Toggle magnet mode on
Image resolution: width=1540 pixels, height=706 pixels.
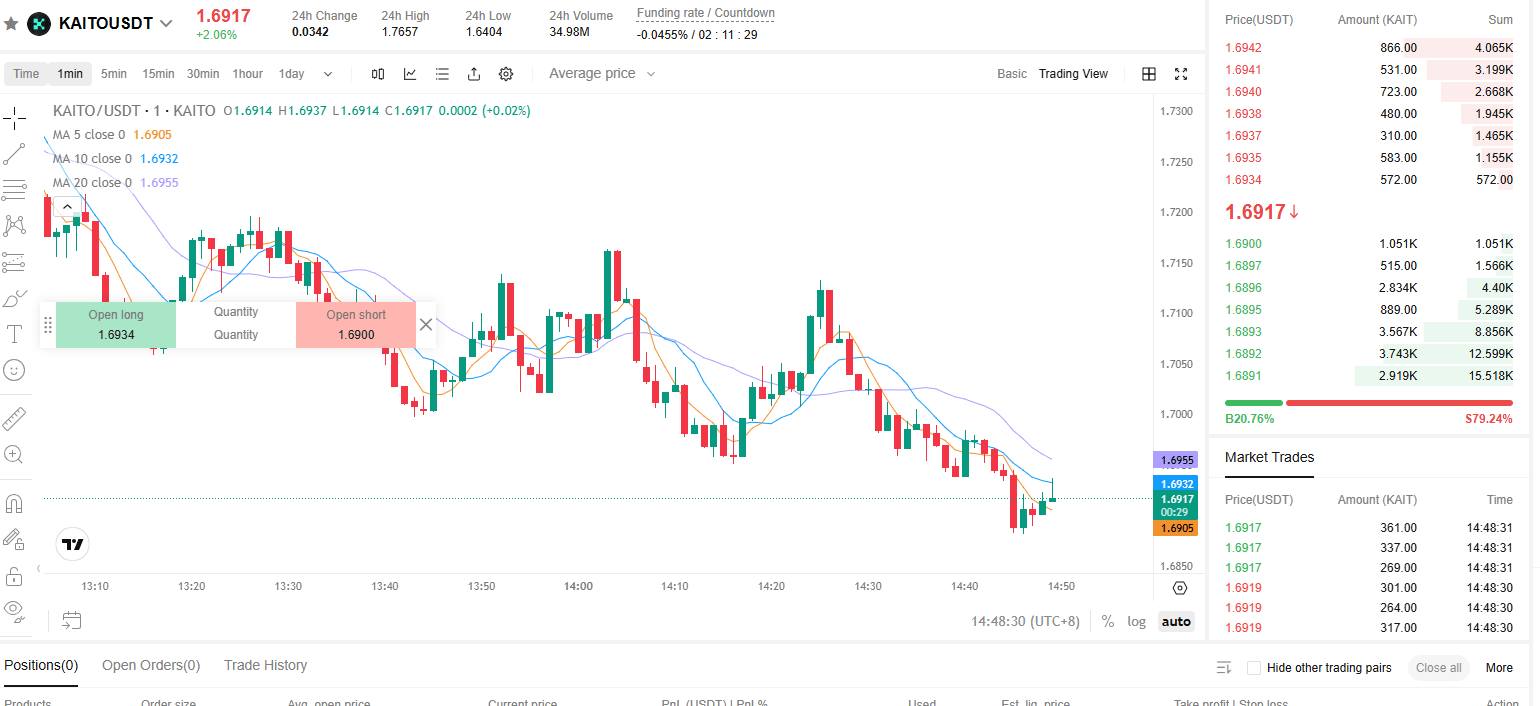(14, 503)
